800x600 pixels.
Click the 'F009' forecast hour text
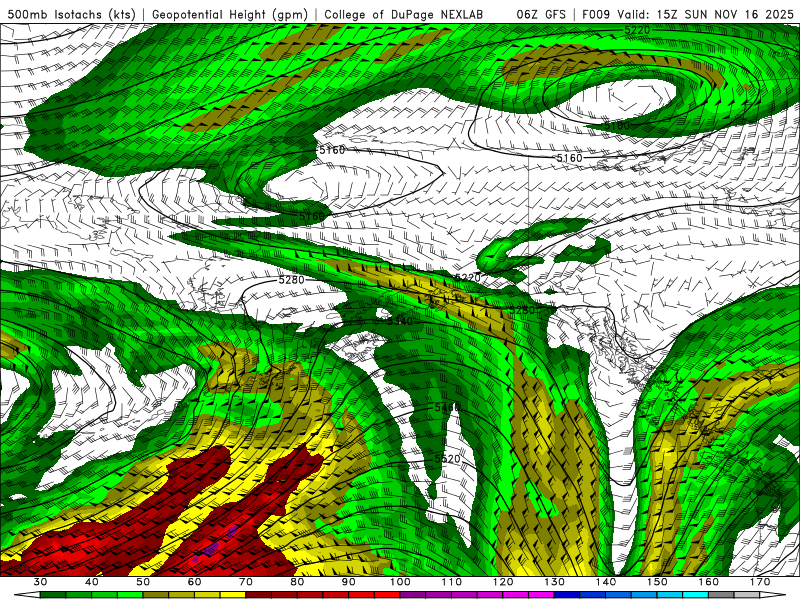(x=597, y=14)
